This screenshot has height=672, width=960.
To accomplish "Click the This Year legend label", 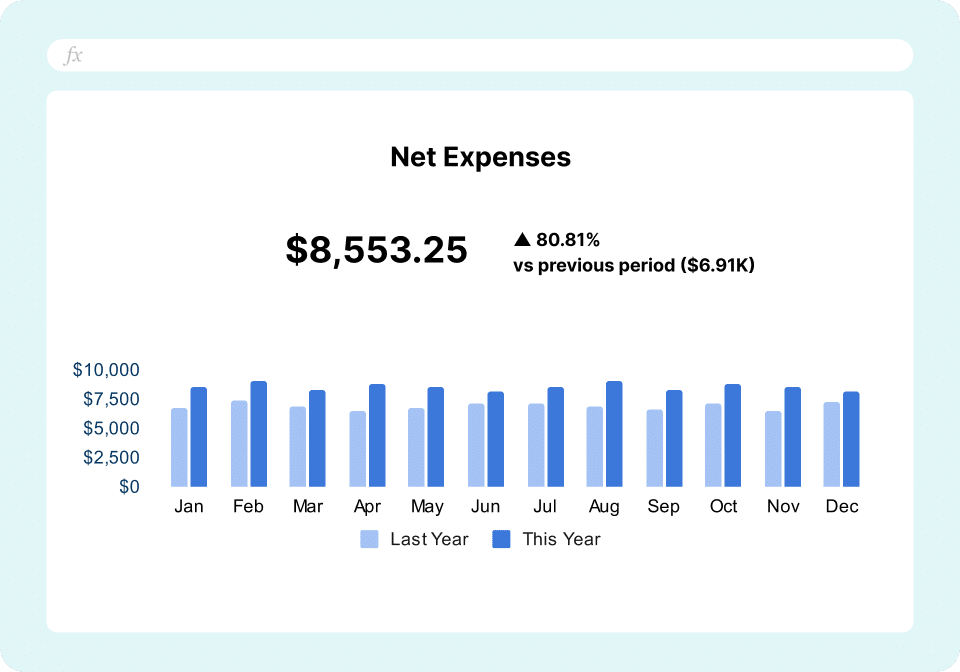I will pyautogui.click(x=561, y=539).
